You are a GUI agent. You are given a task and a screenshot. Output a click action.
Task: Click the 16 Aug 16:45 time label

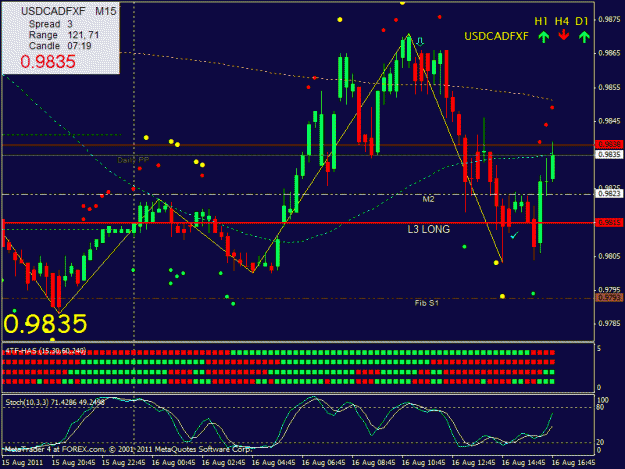(573, 463)
